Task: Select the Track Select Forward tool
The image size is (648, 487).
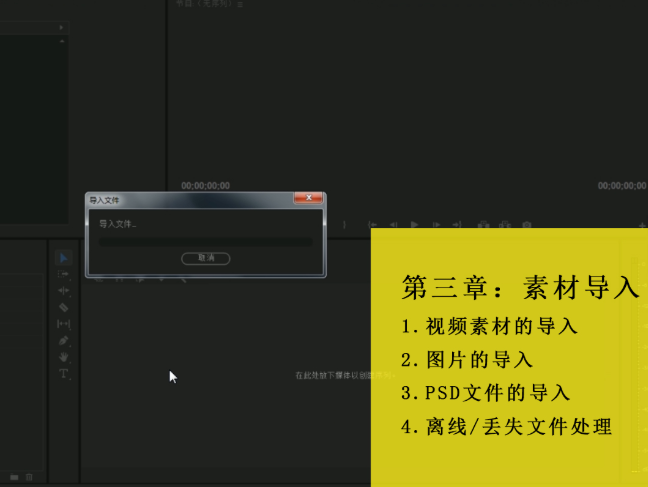Action: tap(63, 274)
